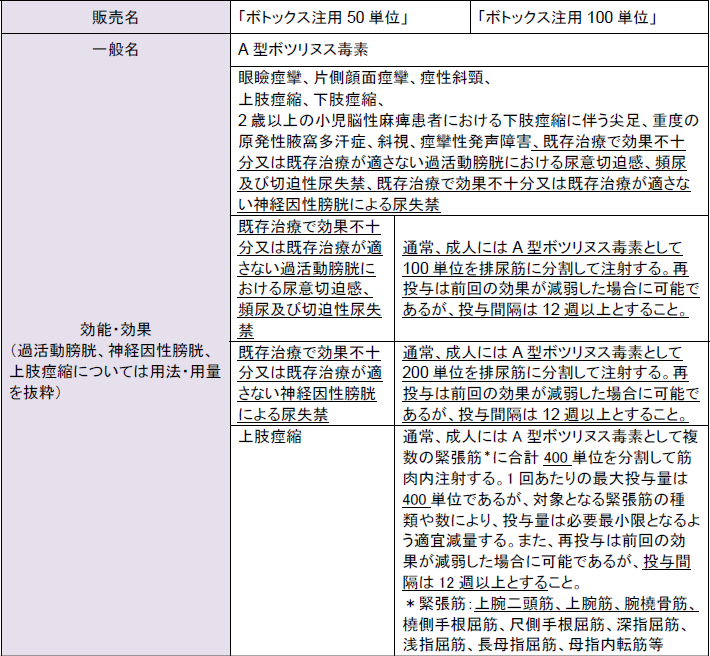
Task: Click the 2 歳以上の小児脳性麻痺患者 line
Action: coord(468,120)
